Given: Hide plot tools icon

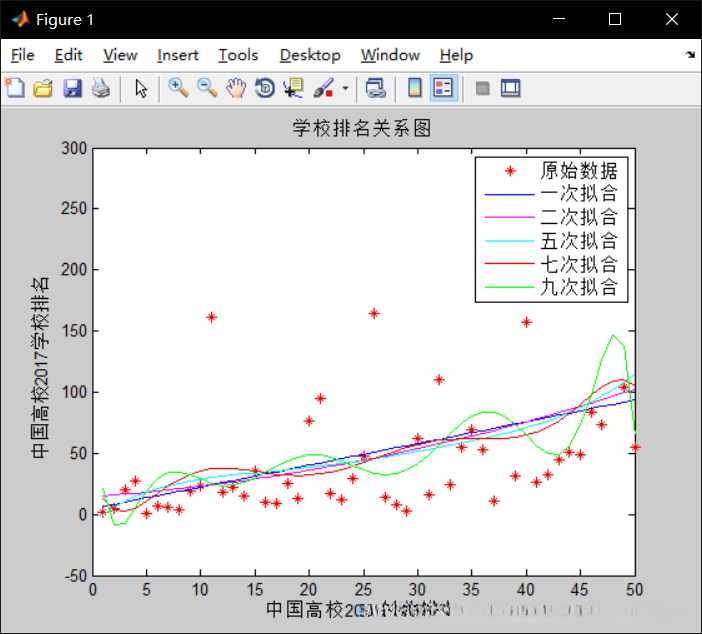Looking at the screenshot, I should point(482,88).
